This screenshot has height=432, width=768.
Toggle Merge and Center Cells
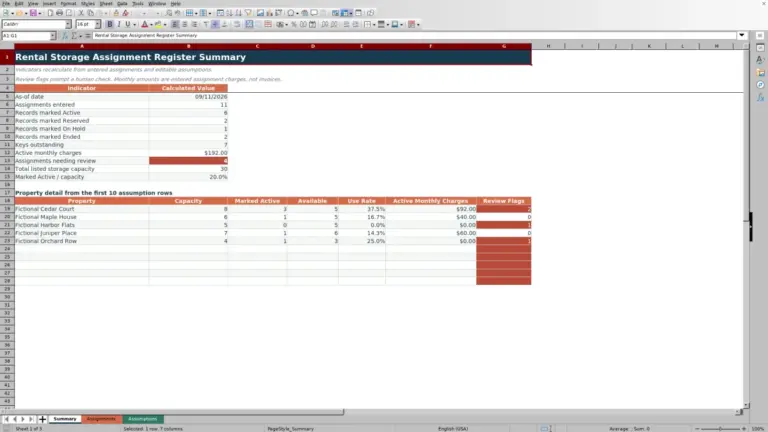[x=249, y=24]
